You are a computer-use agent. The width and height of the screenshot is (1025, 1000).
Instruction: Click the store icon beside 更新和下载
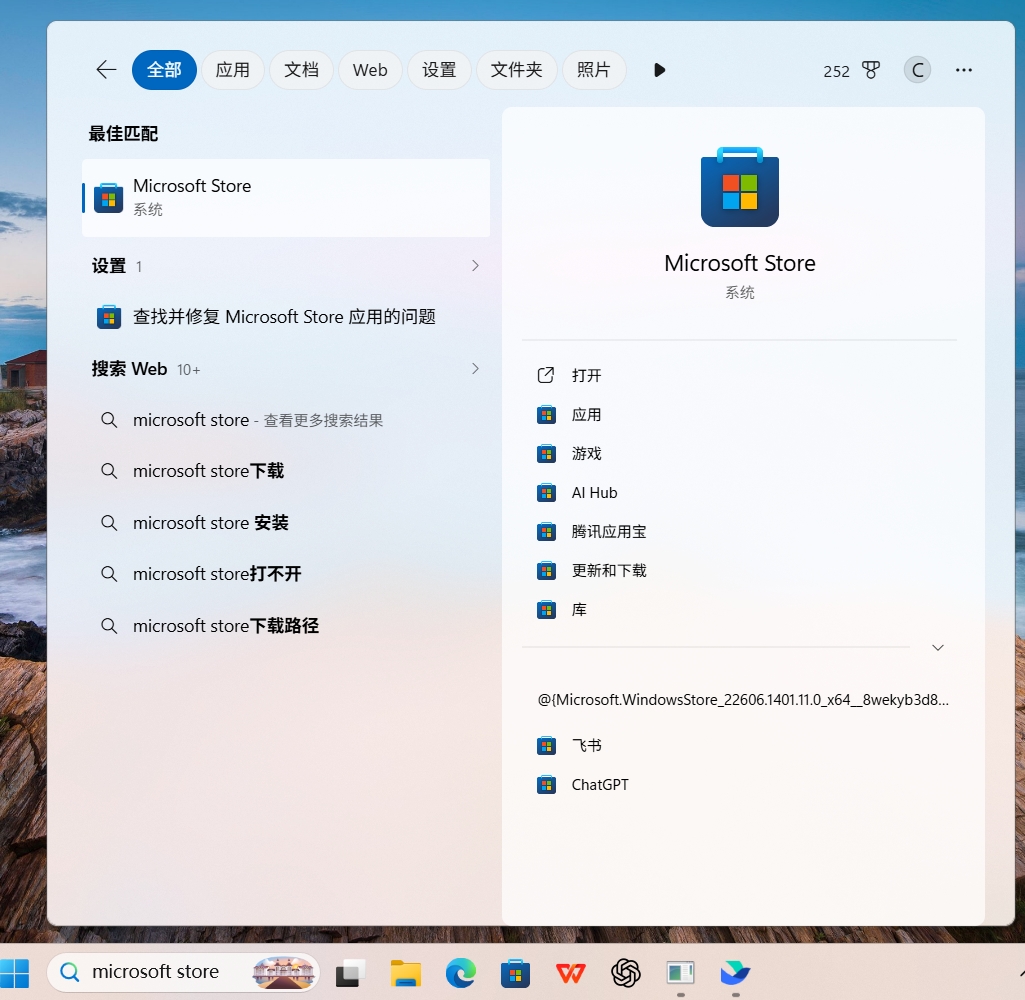point(546,571)
